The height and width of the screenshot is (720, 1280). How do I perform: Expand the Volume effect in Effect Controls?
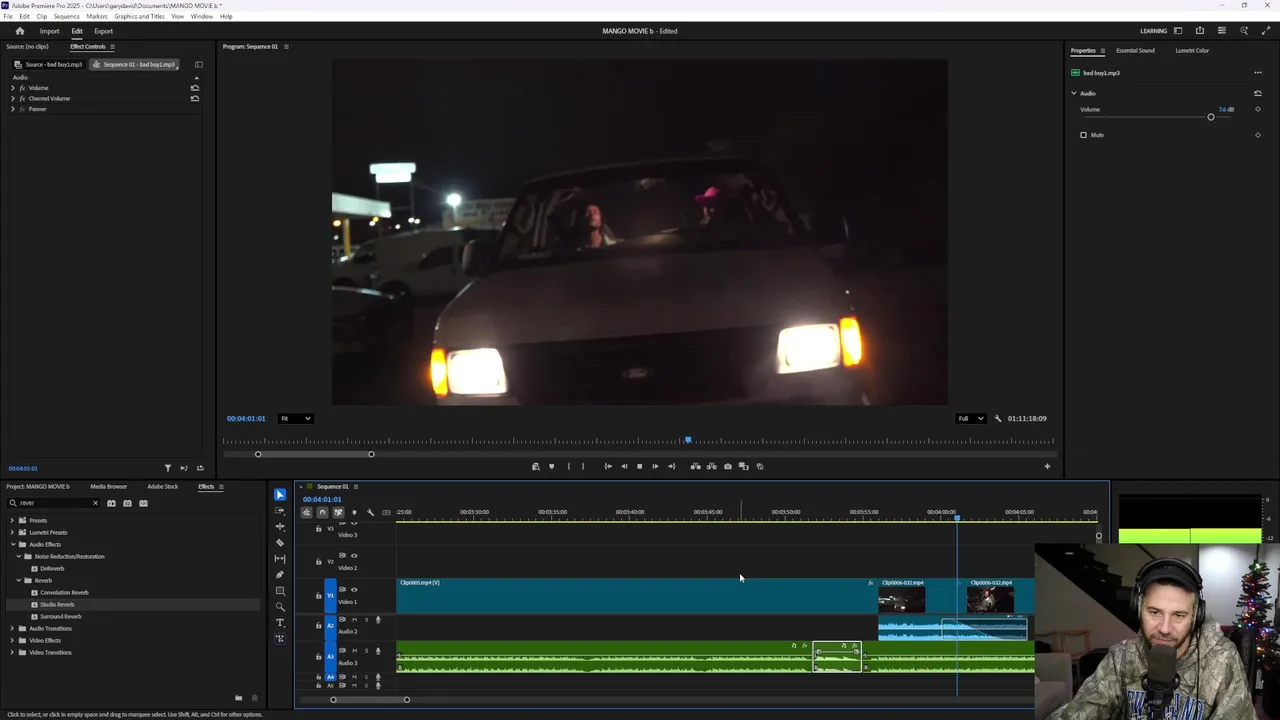pos(12,88)
